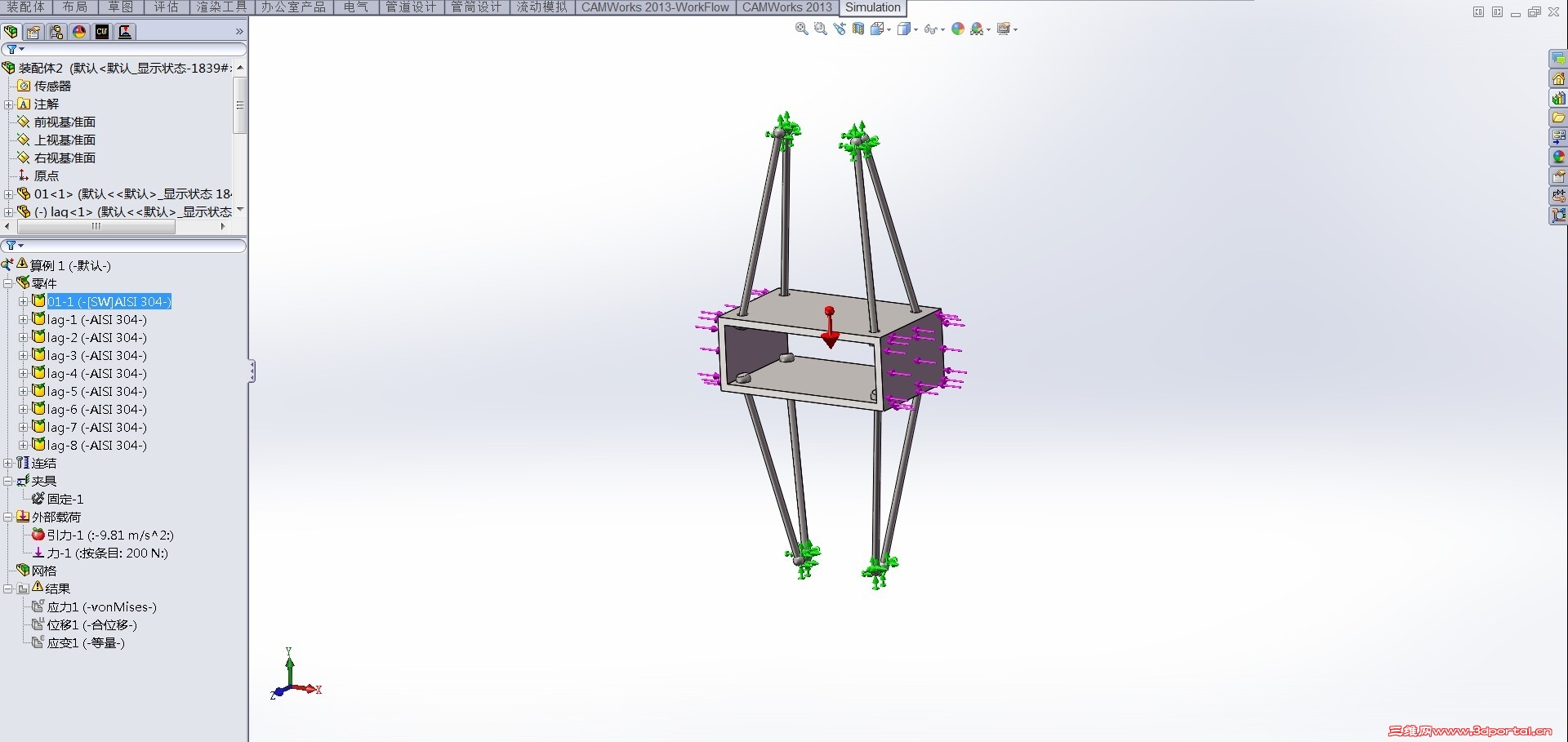Open the DisplayManager color sphere tab
Image resolution: width=1568 pixels, height=742 pixels.
coord(79,32)
